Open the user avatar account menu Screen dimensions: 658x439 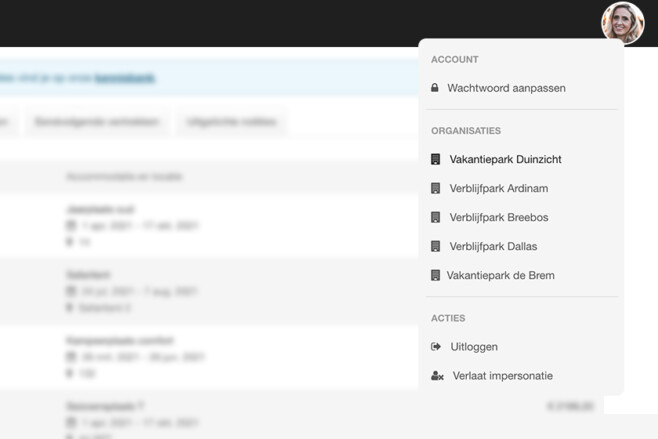622,23
